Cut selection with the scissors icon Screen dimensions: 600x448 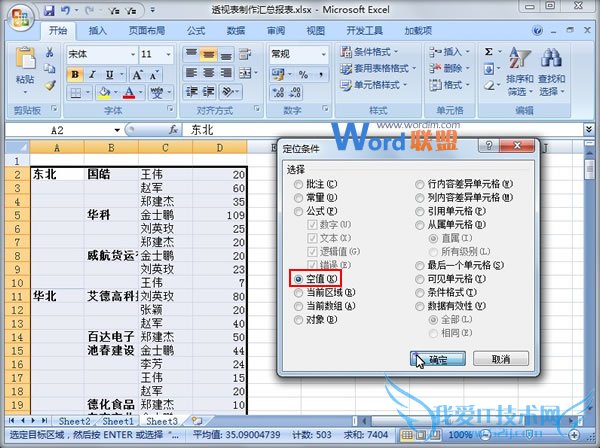coord(50,52)
